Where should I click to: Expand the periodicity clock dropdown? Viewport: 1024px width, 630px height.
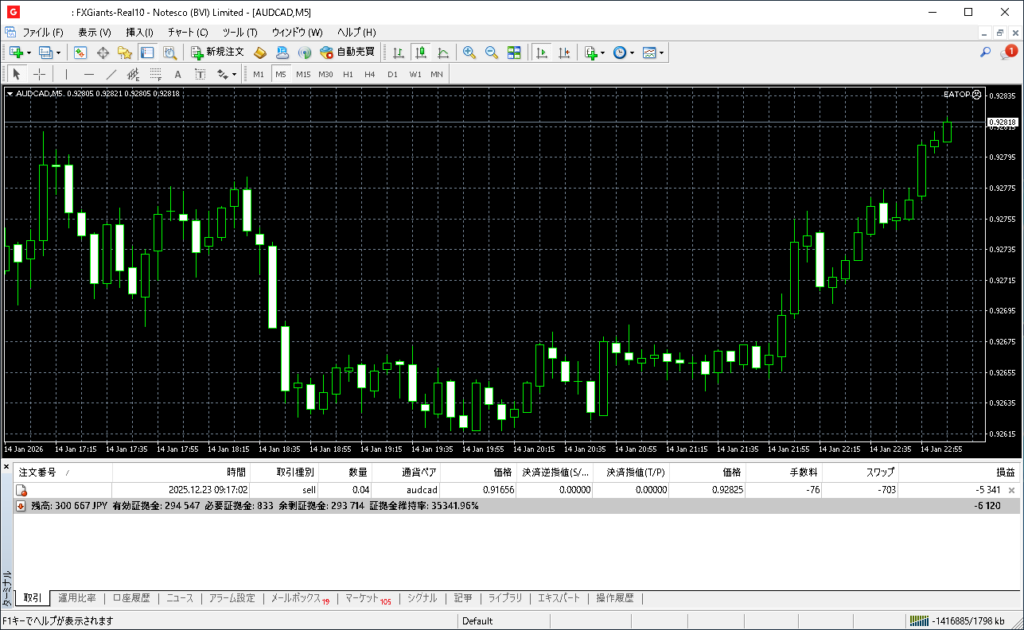[632, 52]
